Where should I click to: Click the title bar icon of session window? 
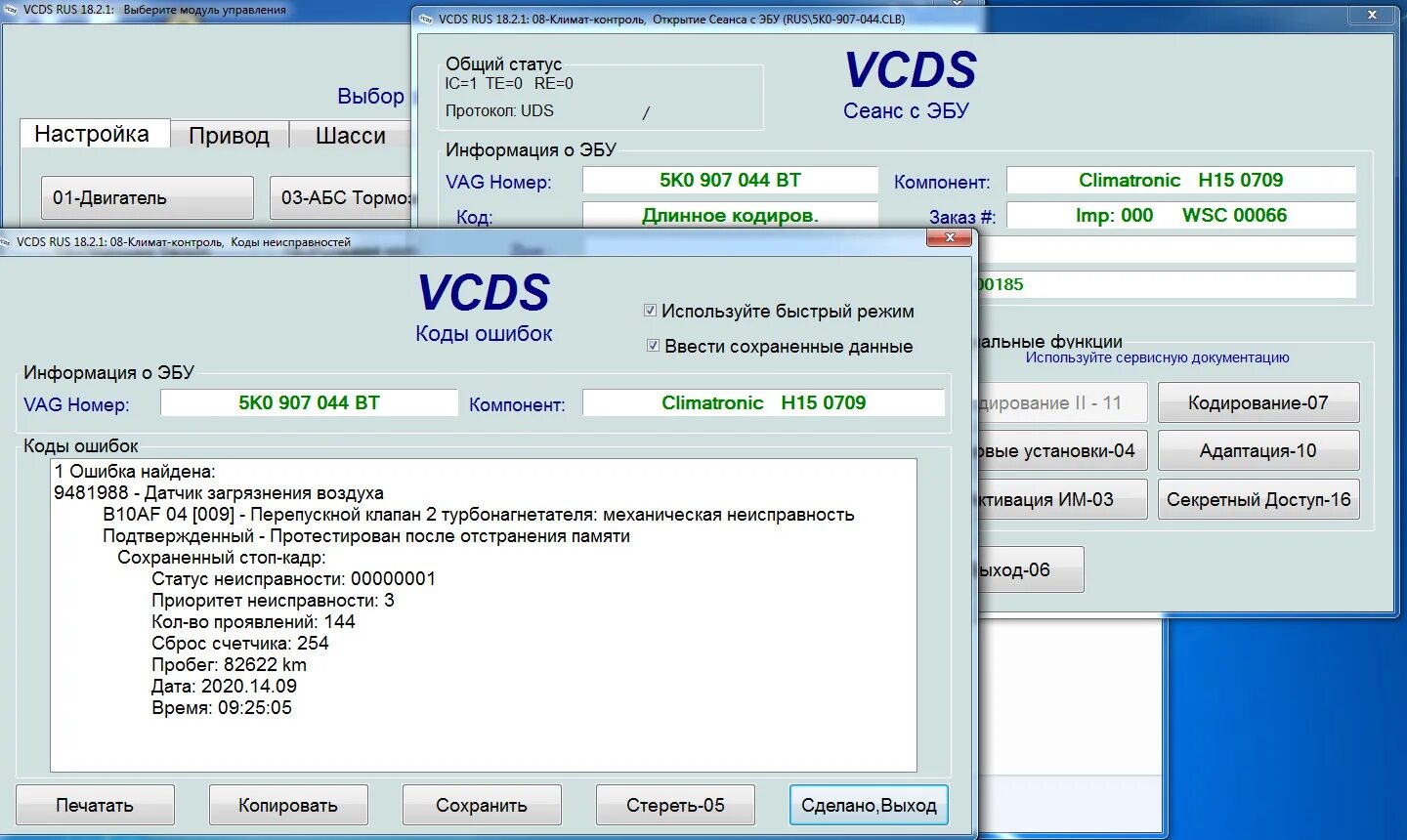(426, 19)
